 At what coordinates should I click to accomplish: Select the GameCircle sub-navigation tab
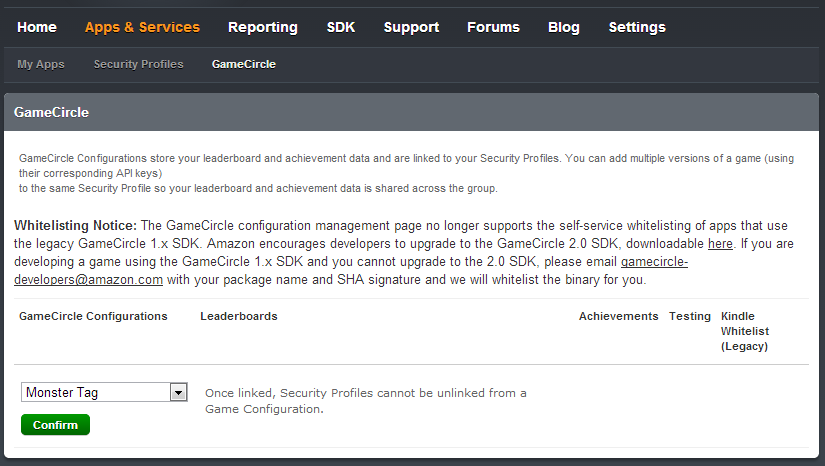244,64
